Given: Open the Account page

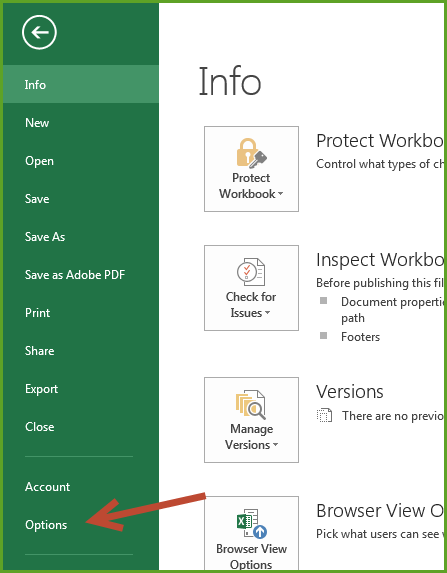Looking at the screenshot, I should [81, 486].
